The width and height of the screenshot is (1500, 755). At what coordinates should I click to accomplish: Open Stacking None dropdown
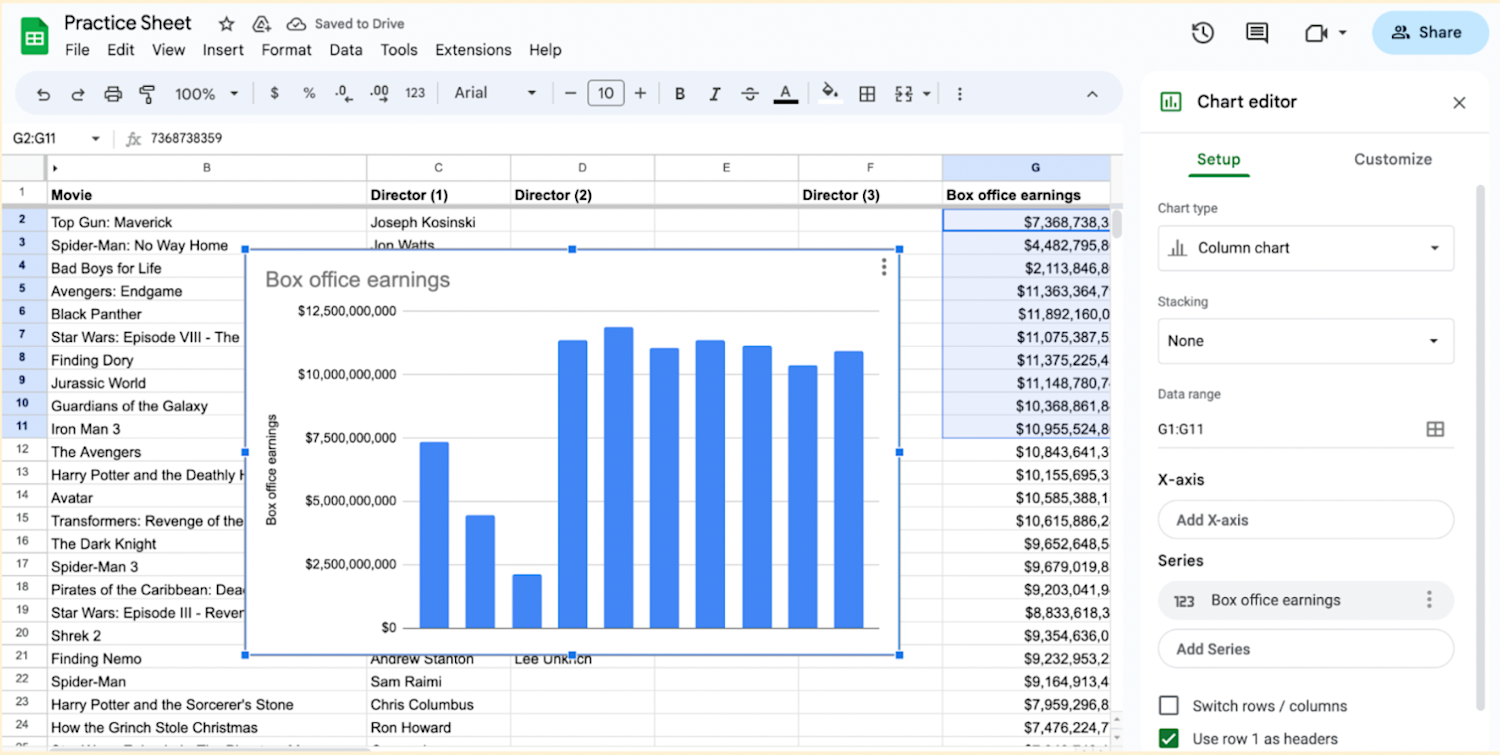coord(1306,341)
